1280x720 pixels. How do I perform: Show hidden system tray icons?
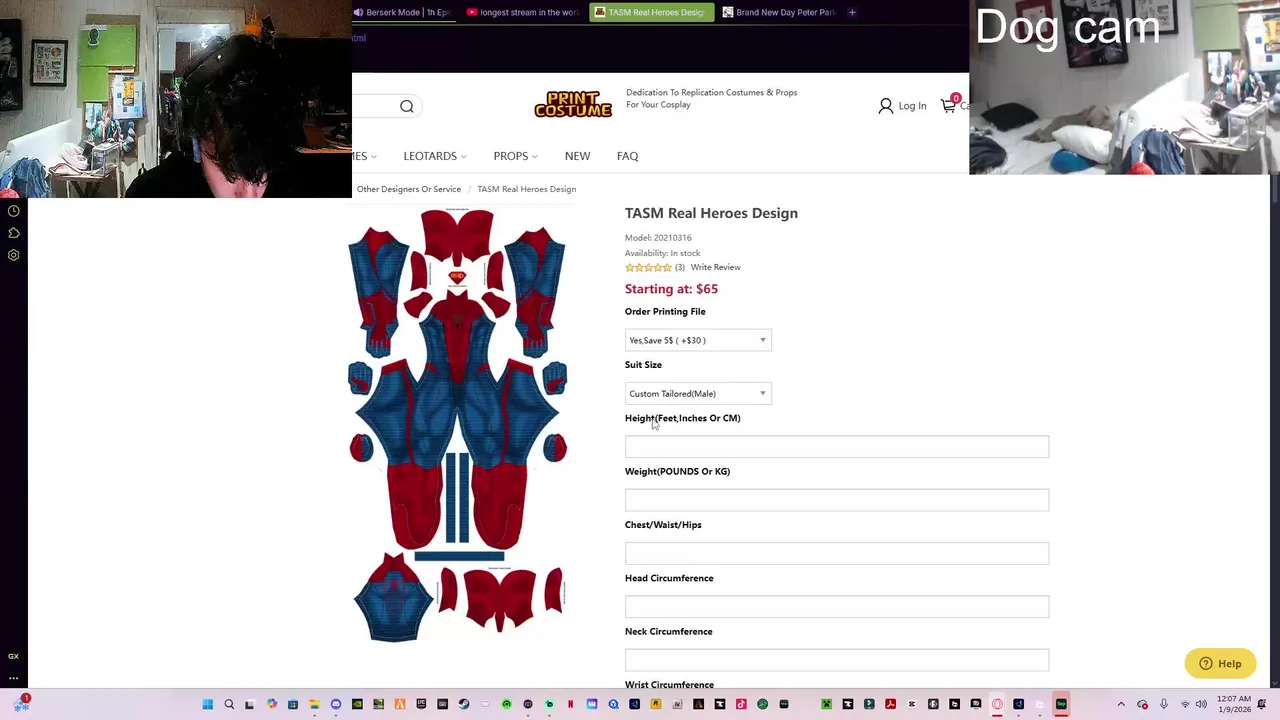pyautogui.click(x=1121, y=704)
